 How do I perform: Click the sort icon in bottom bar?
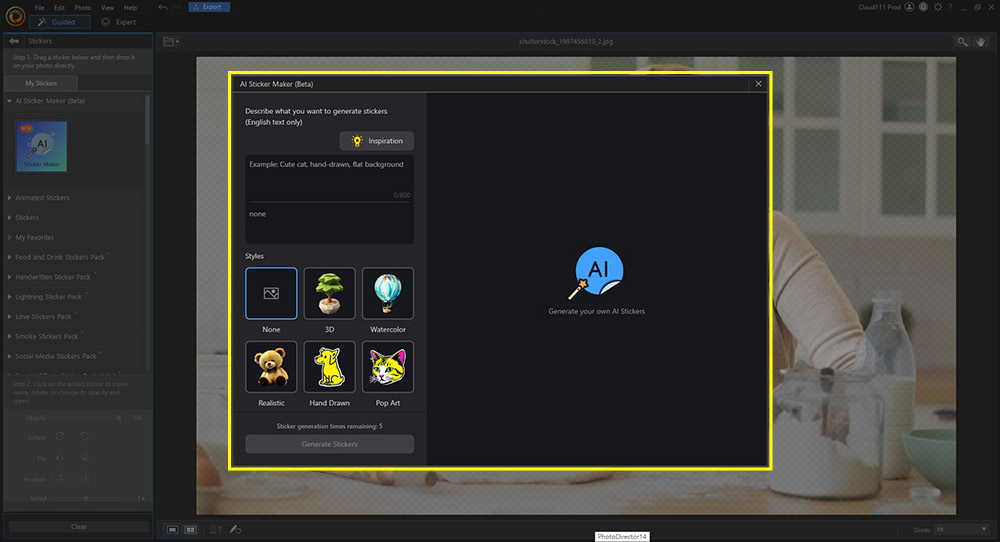(x=215, y=529)
